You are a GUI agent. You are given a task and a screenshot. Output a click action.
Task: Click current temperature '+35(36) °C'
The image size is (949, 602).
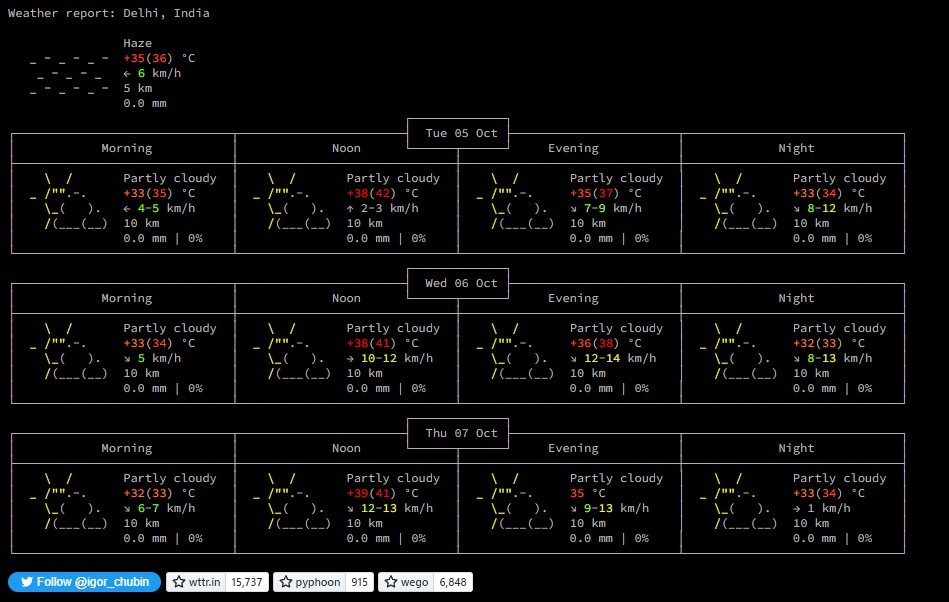[x=159, y=58]
